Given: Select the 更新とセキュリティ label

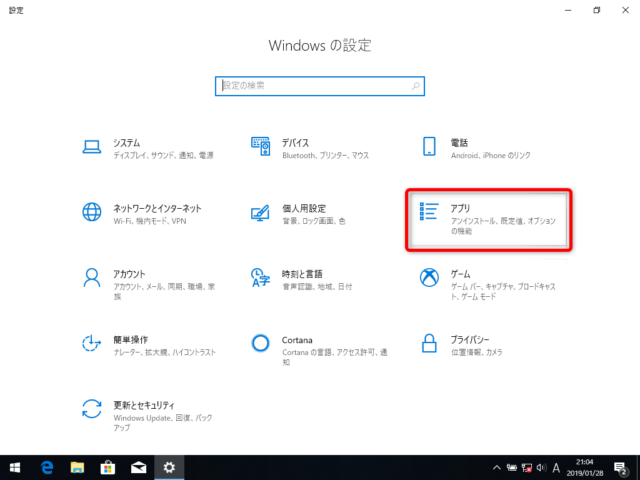Looking at the screenshot, I should [144, 405].
